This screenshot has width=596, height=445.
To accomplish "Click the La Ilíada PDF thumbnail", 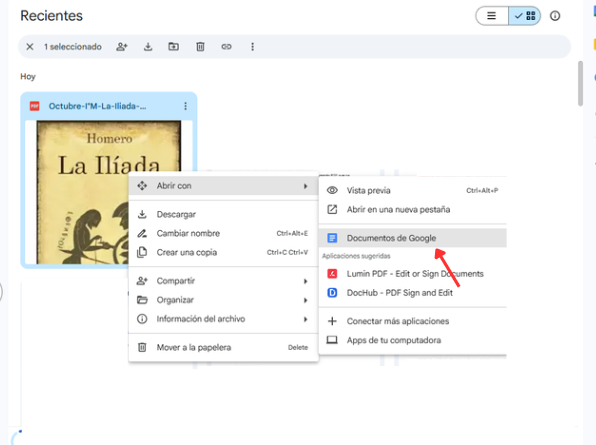I will point(109,192).
